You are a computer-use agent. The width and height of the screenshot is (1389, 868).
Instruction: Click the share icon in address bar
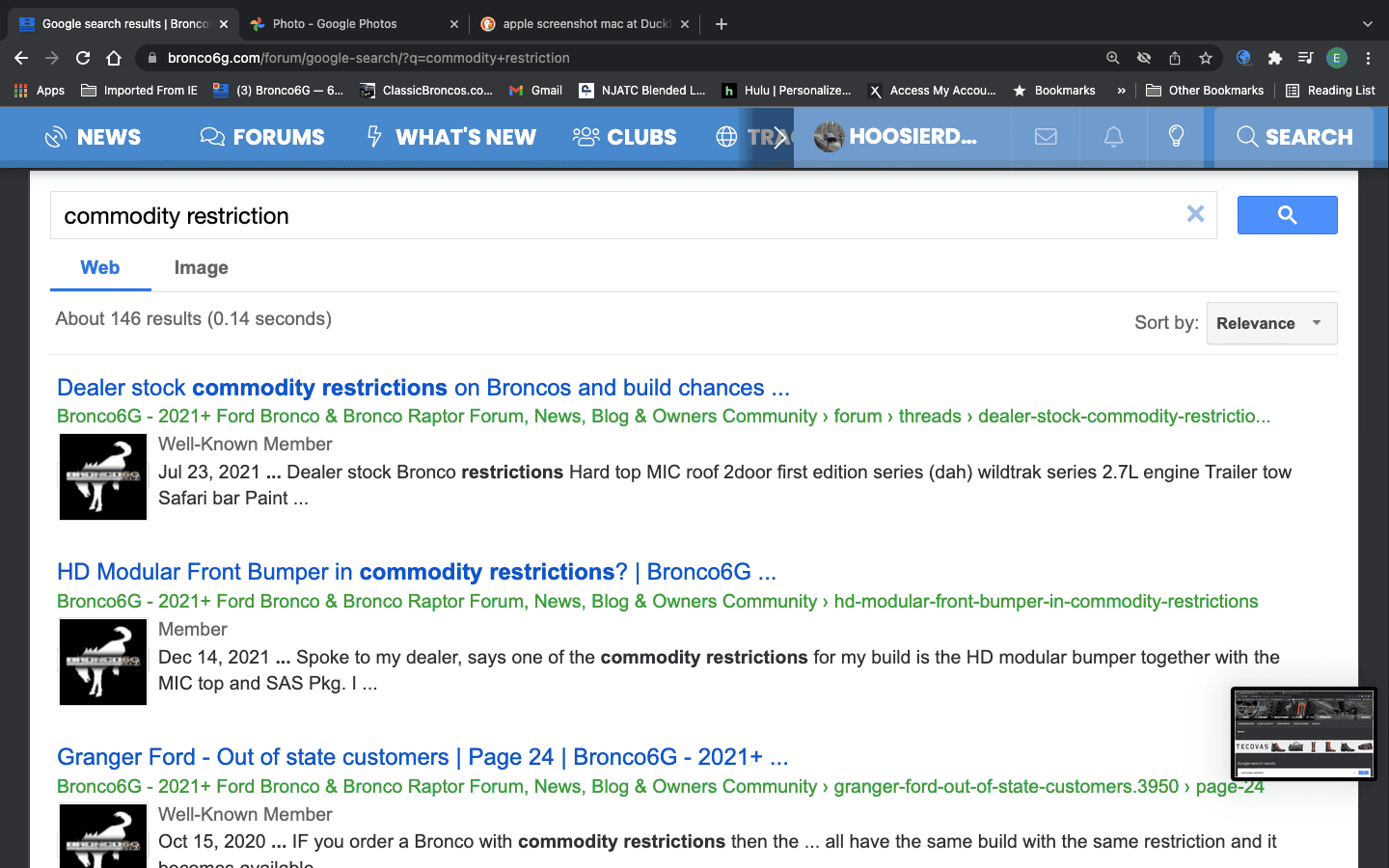pos(1175,58)
